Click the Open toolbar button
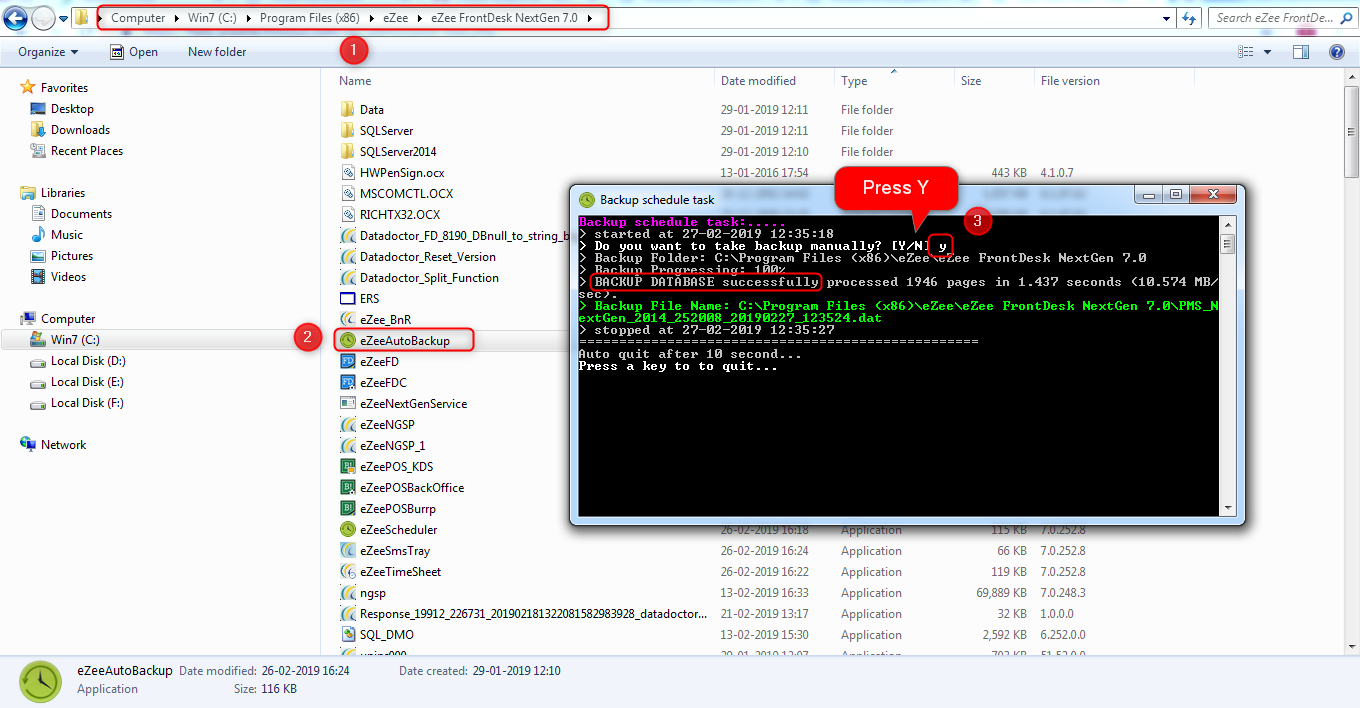Image resolution: width=1360 pixels, height=708 pixels. tap(133, 52)
